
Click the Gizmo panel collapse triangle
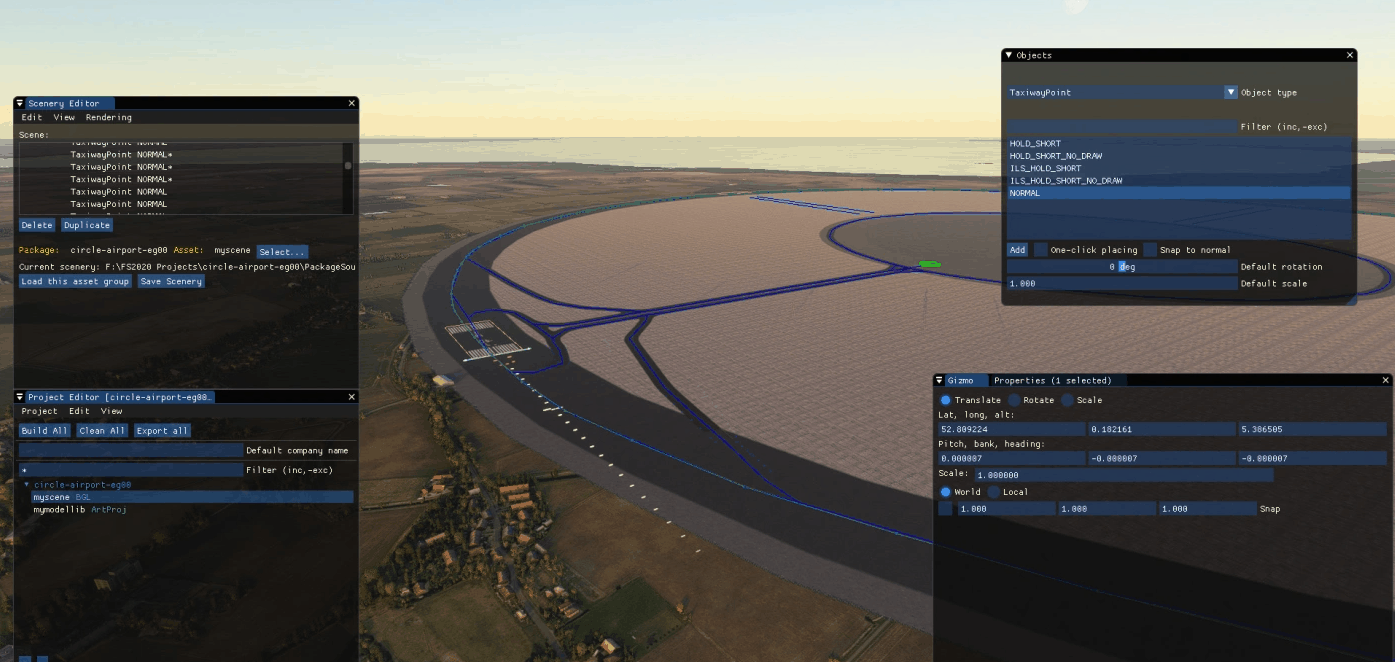tap(940, 380)
